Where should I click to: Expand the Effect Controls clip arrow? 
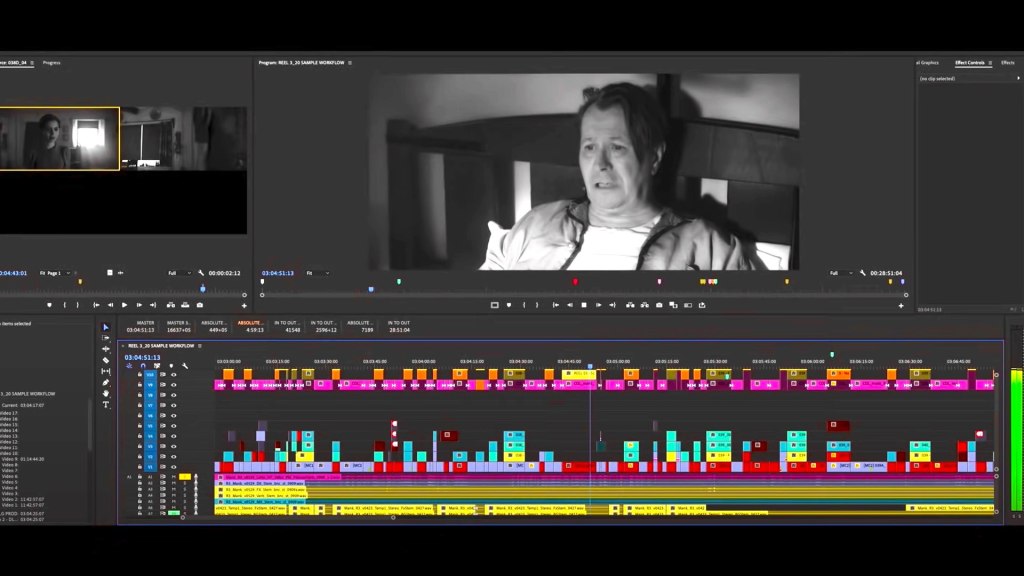pyautogui.click(x=1018, y=78)
